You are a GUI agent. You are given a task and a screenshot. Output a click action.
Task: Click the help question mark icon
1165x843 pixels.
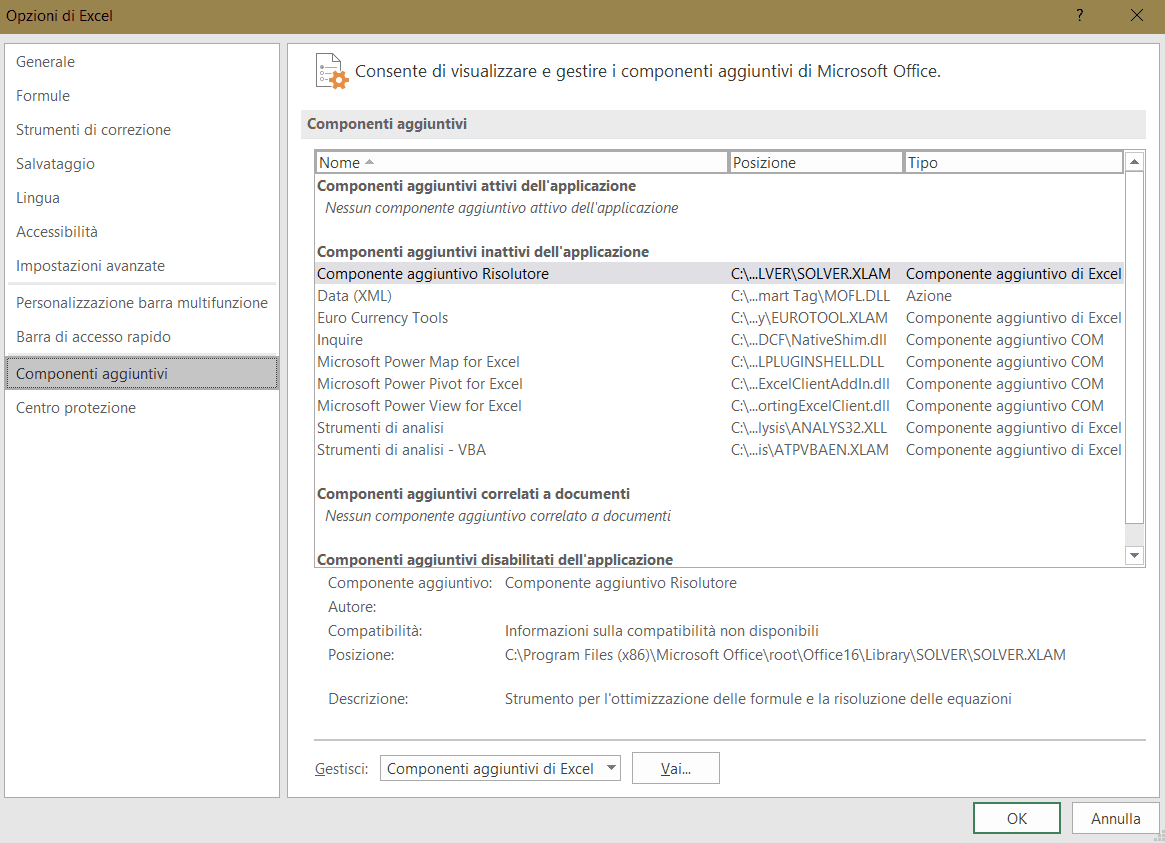(1079, 15)
